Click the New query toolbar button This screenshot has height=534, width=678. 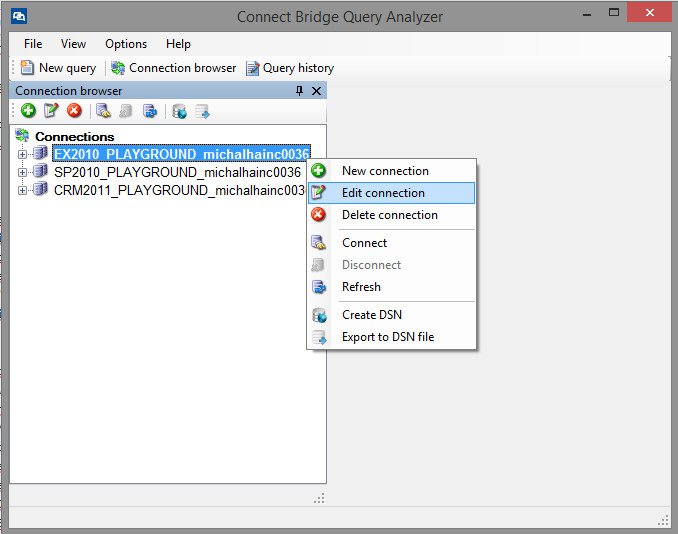[58, 68]
